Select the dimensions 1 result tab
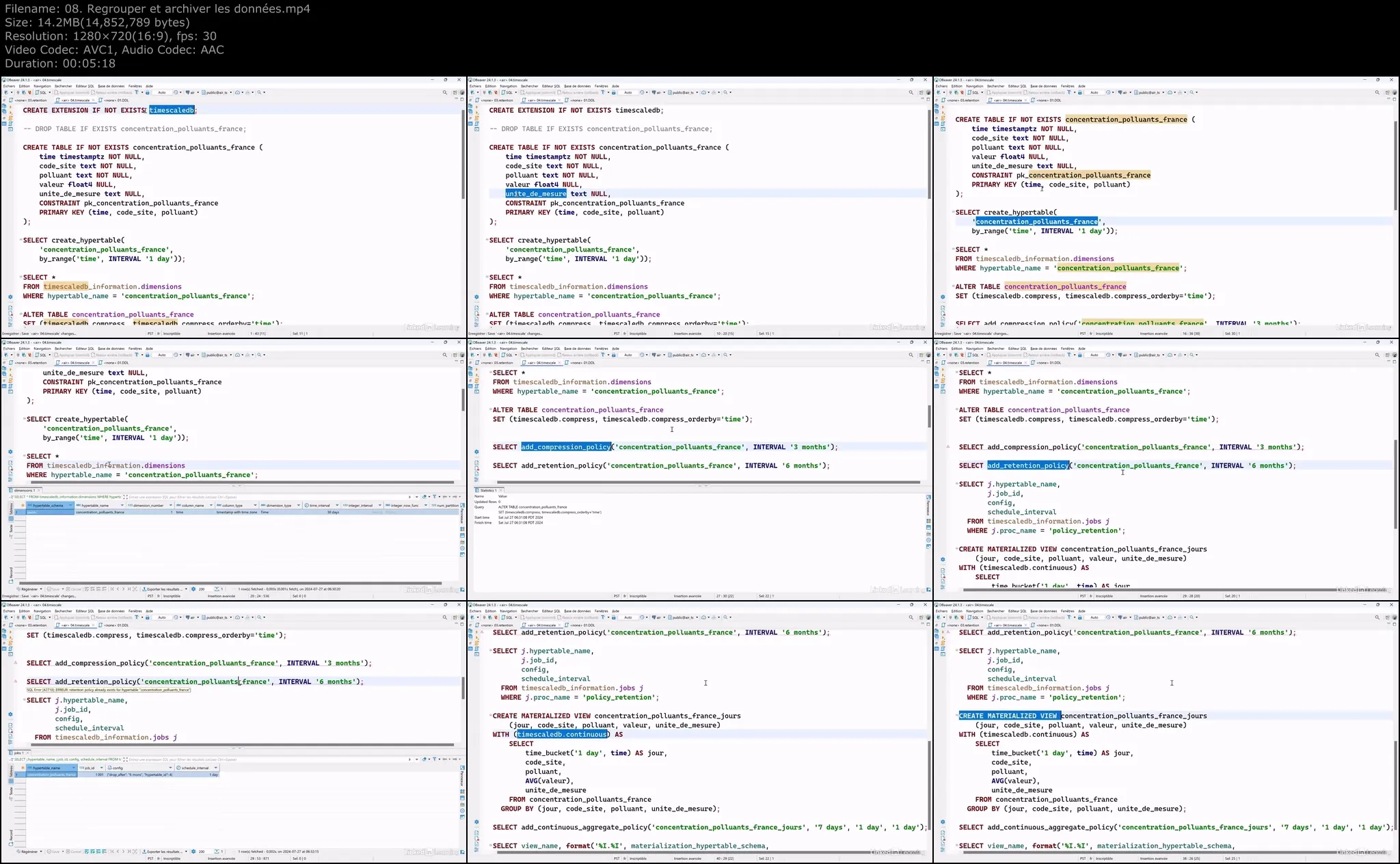Image resolution: width=1400 pixels, height=864 pixels. coord(24,490)
